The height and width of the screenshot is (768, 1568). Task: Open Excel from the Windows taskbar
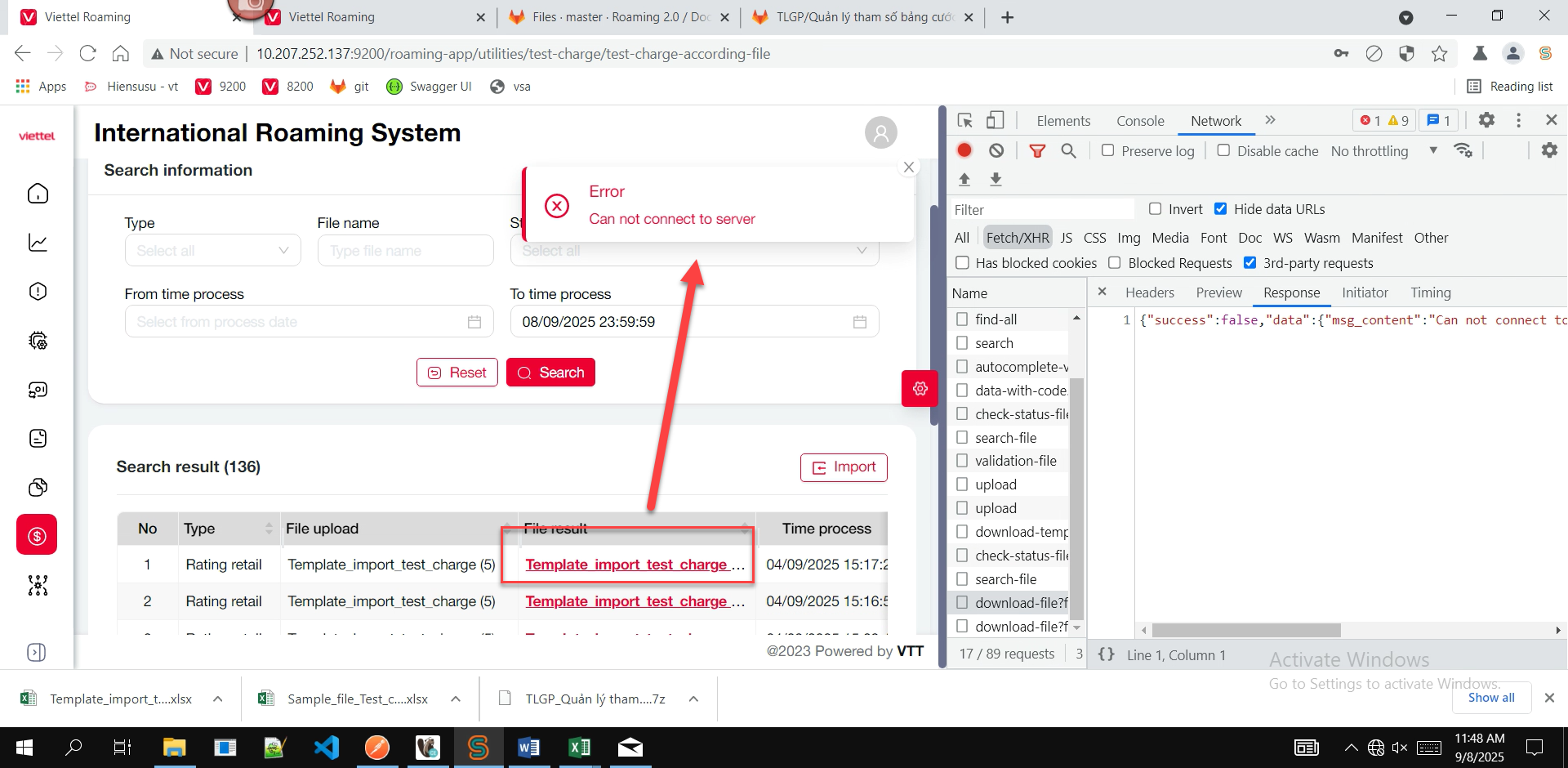580,748
